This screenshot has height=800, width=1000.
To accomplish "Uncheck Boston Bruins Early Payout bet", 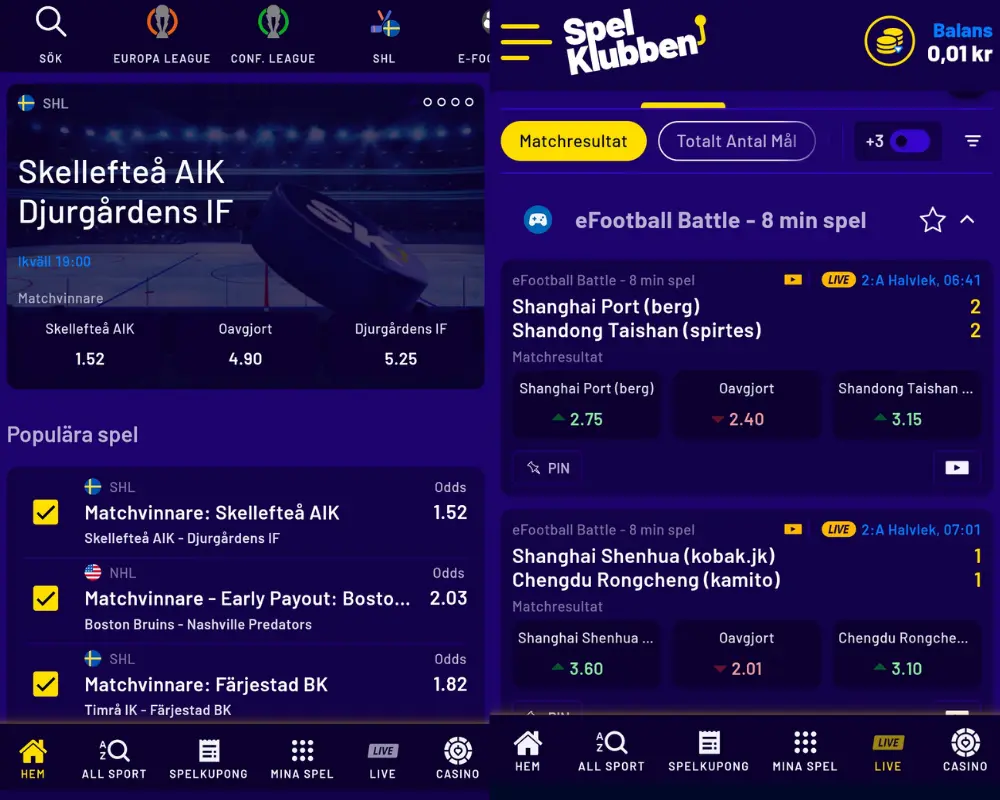I will pyautogui.click(x=45, y=598).
